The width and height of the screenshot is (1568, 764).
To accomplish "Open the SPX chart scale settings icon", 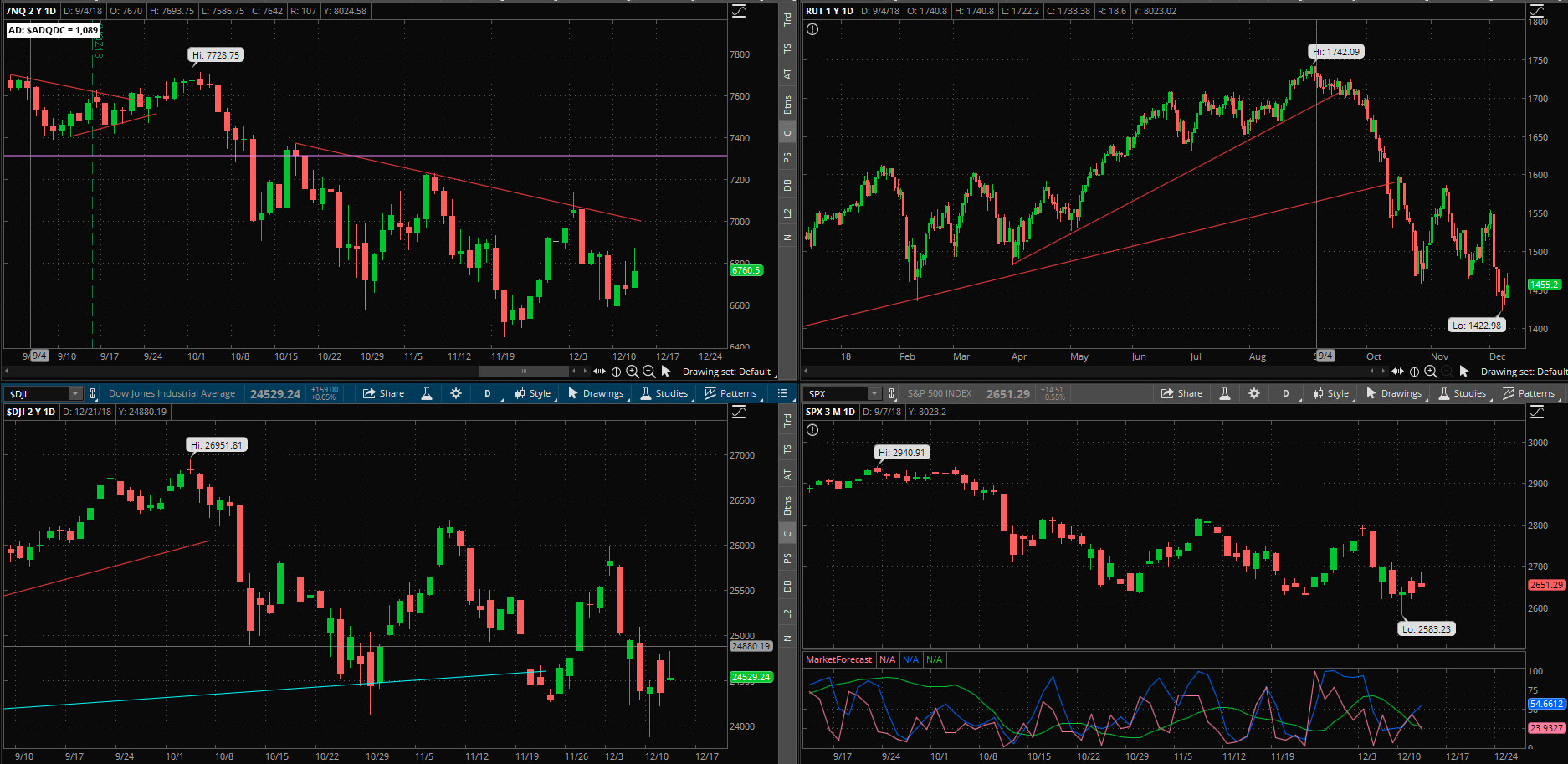I will pos(1537,412).
